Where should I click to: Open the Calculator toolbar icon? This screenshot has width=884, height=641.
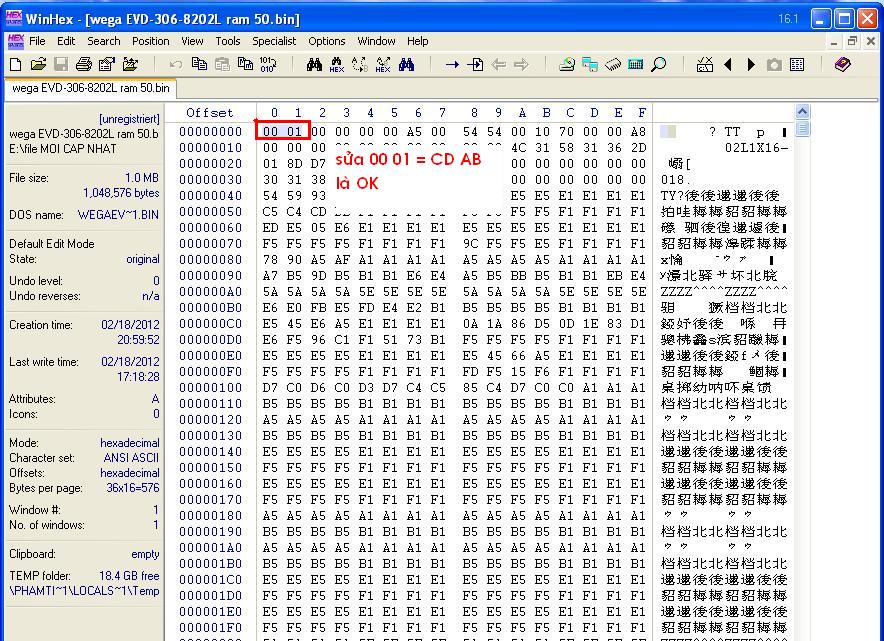click(x=635, y=65)
